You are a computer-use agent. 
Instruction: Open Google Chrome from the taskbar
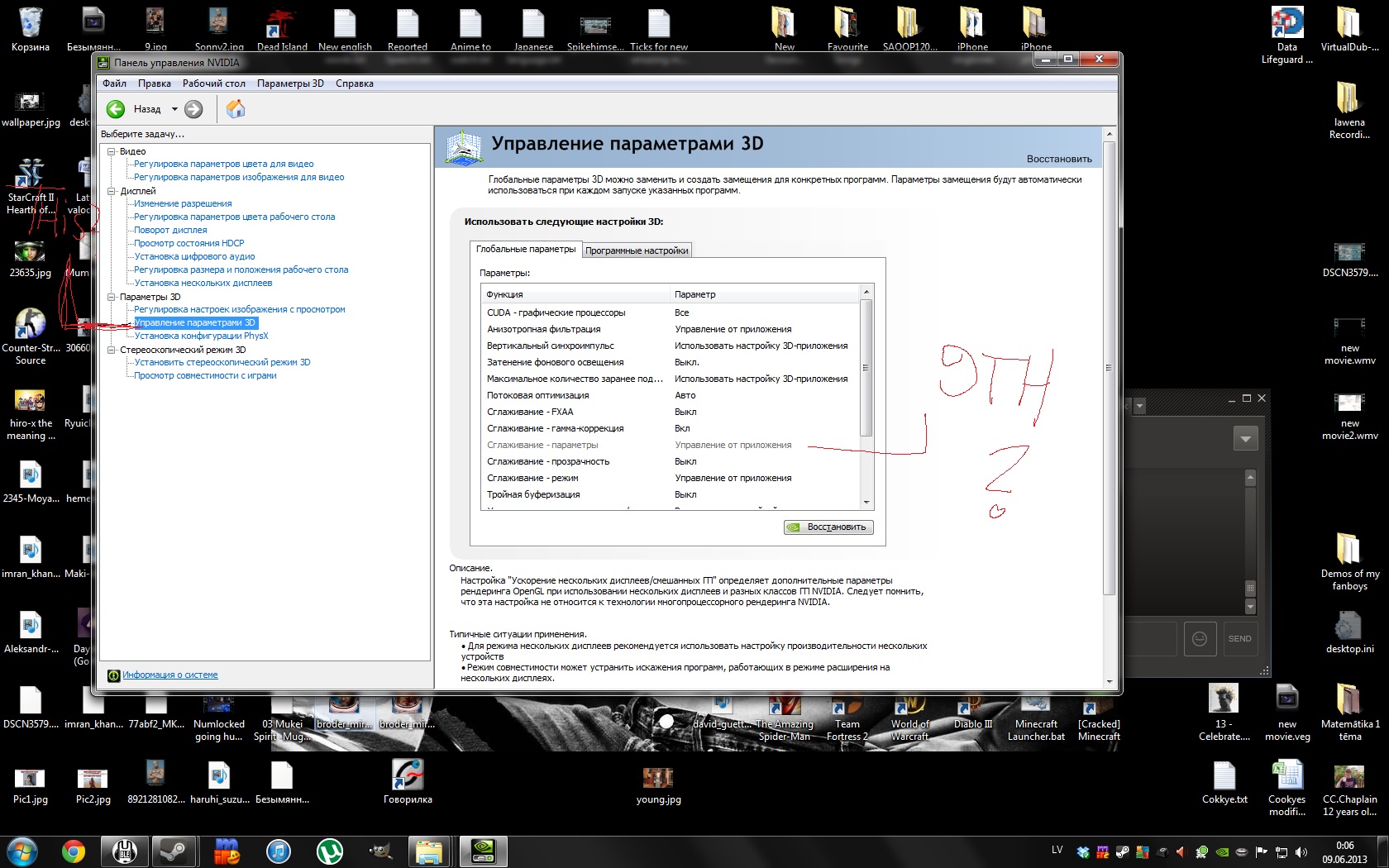pos(74,851)
